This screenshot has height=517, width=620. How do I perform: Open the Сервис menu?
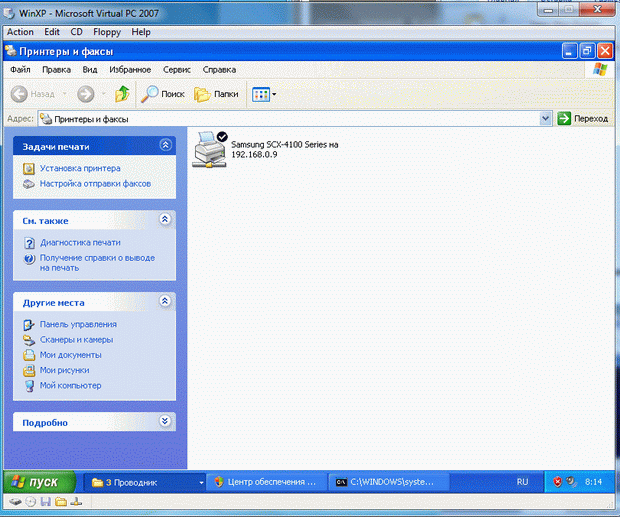click(x=177, y=70)
